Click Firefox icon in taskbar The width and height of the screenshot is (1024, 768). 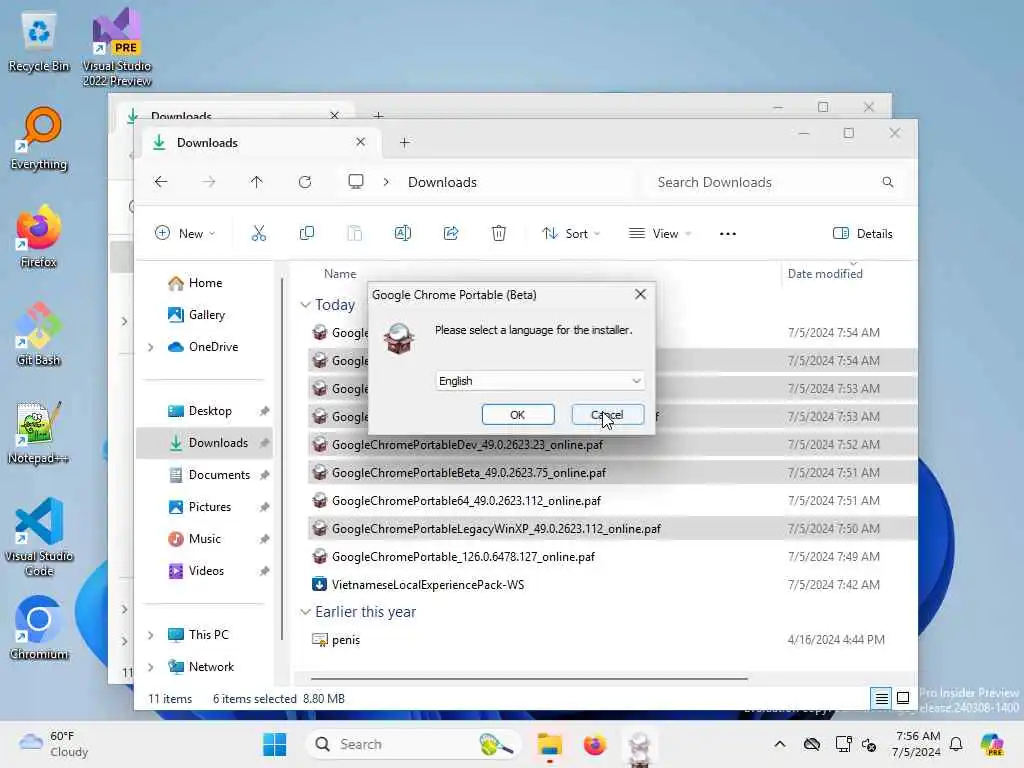(x=594, y=744)
